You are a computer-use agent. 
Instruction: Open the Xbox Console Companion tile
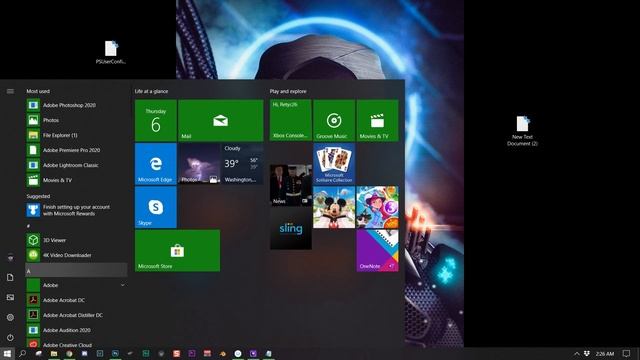[x=291, y=120]
